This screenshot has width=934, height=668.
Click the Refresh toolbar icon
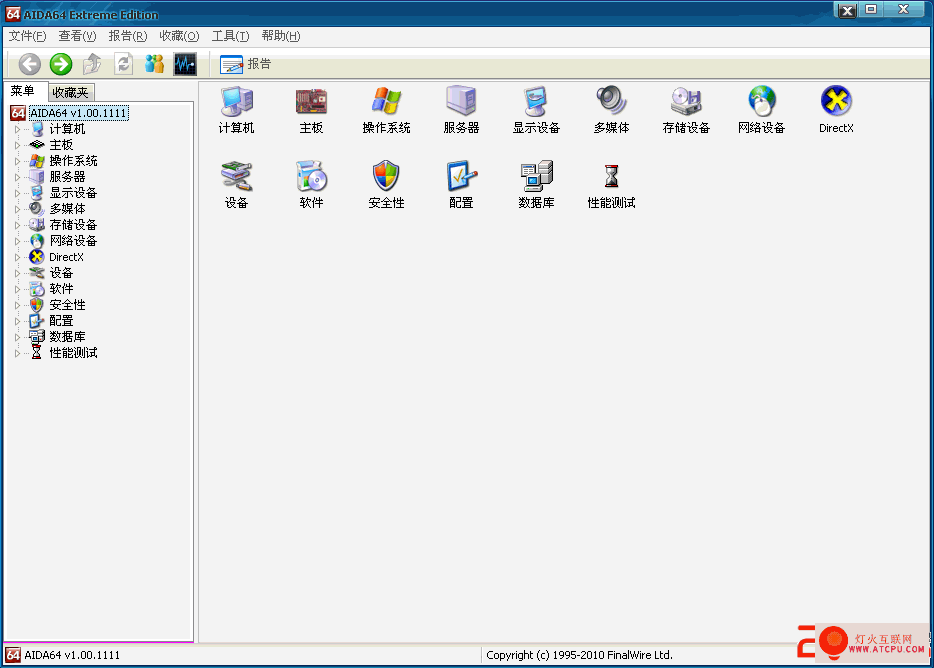(x=123, y=64)
